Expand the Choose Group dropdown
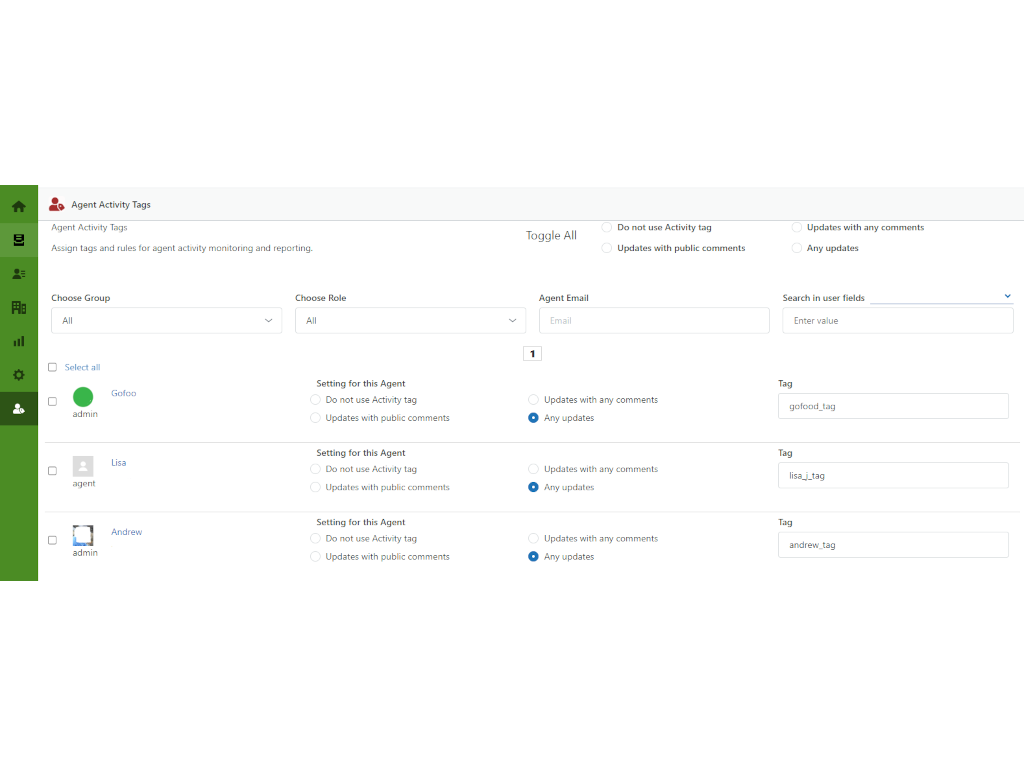This screenshot has width=1024, height=768. point(166,321)
